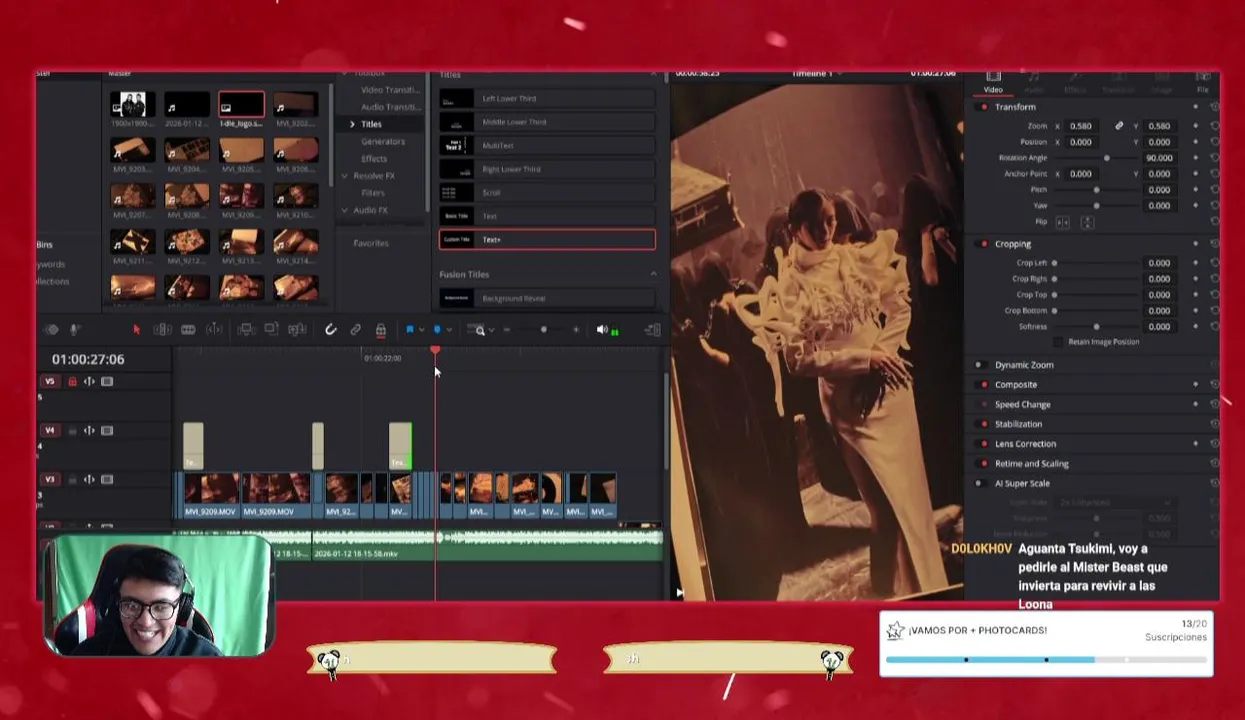Lock the V4 video track
The width and height of the screenshot is (1245, 720).
[x=72, y=430]
